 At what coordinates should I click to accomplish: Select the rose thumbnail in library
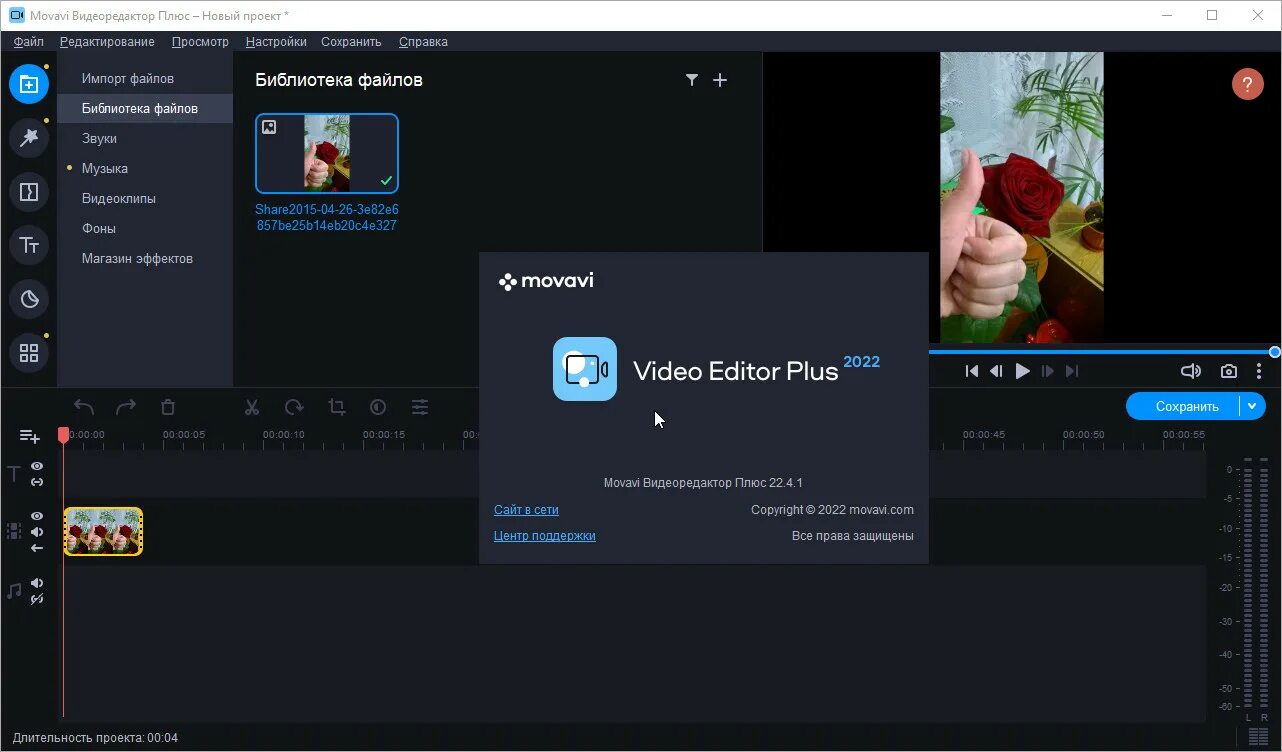pos(327,153)
